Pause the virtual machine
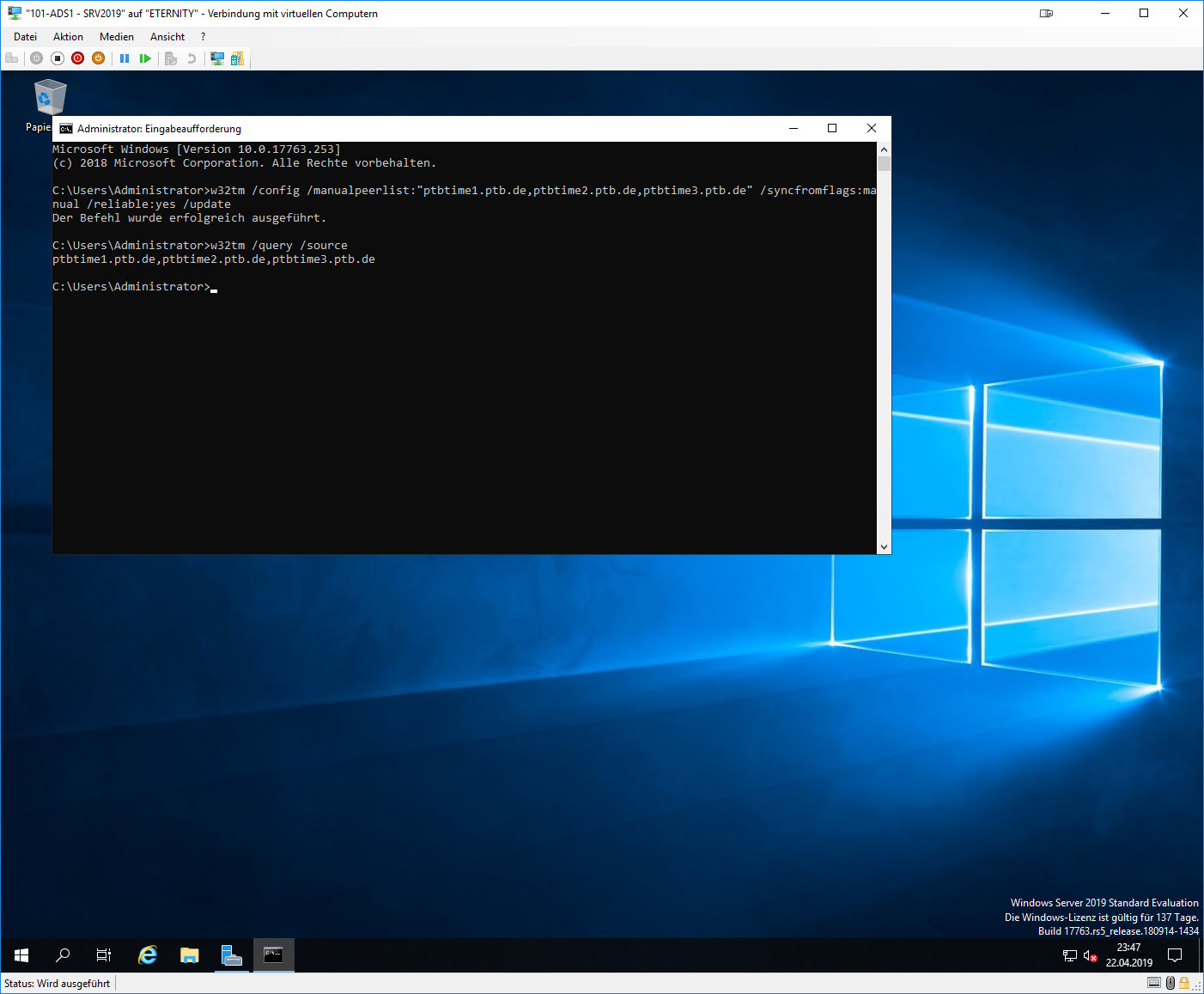The image size is (1204, 994). 125,58
